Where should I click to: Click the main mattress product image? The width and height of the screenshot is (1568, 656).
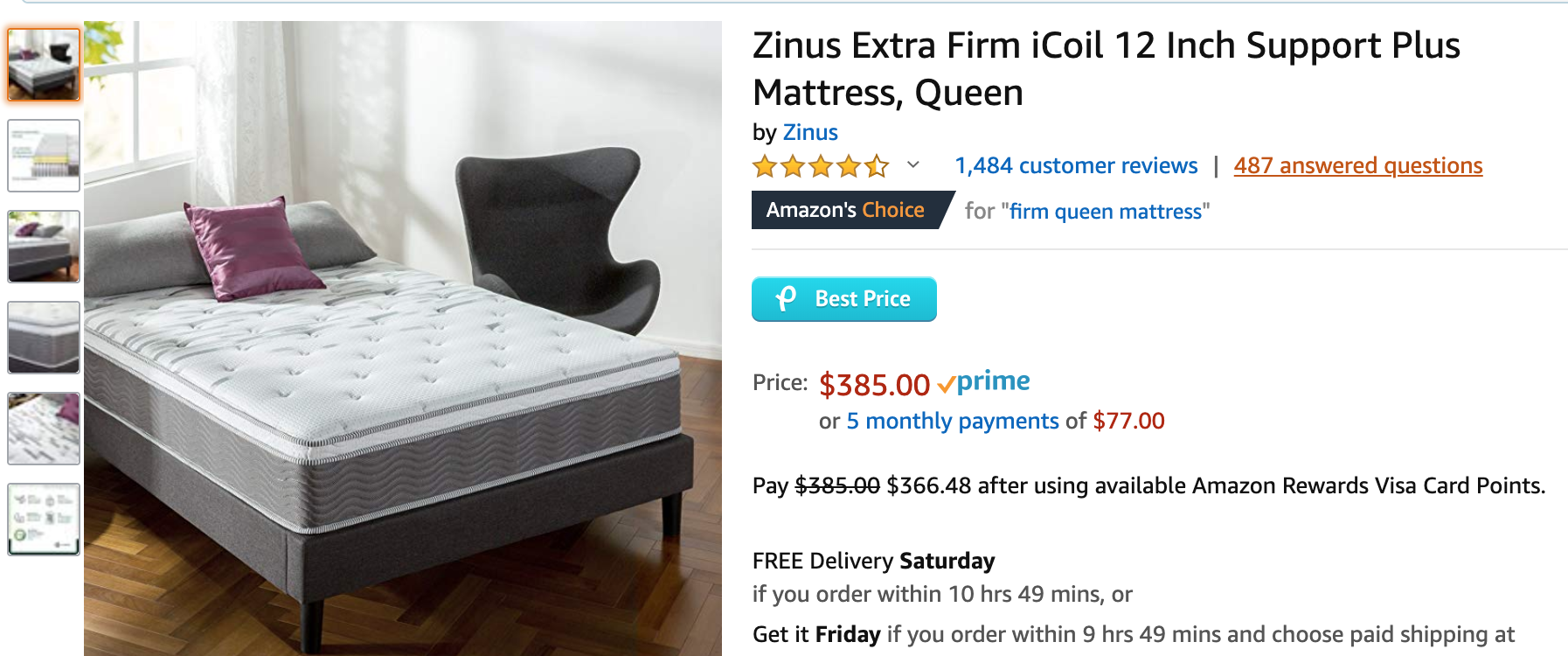coord(402,341)
